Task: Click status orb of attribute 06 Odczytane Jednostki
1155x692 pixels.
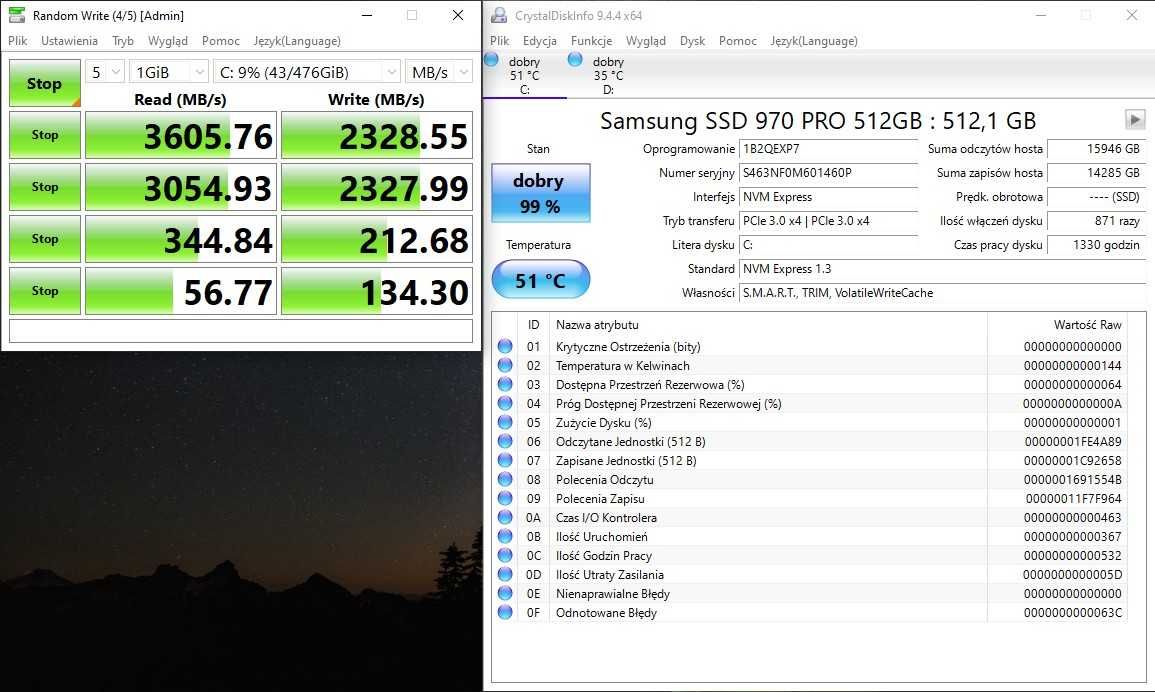Action: (x=505, y=441)
